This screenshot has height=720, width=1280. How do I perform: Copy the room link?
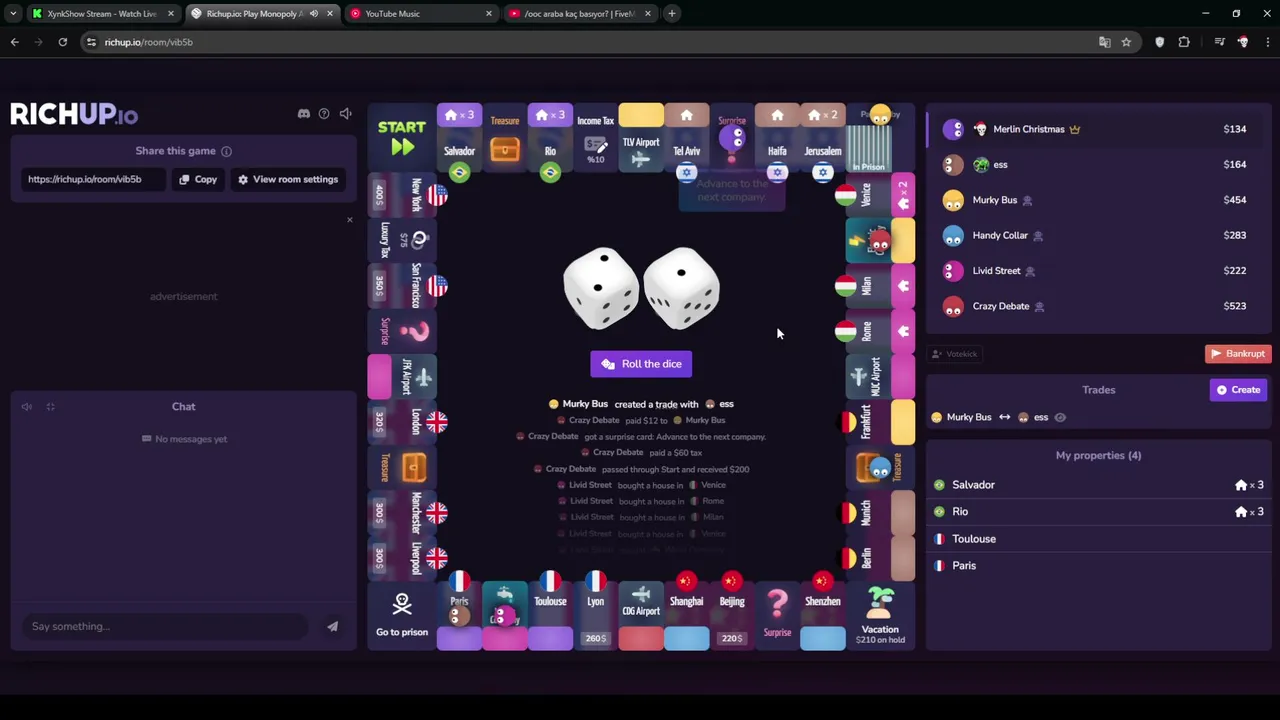198,179
